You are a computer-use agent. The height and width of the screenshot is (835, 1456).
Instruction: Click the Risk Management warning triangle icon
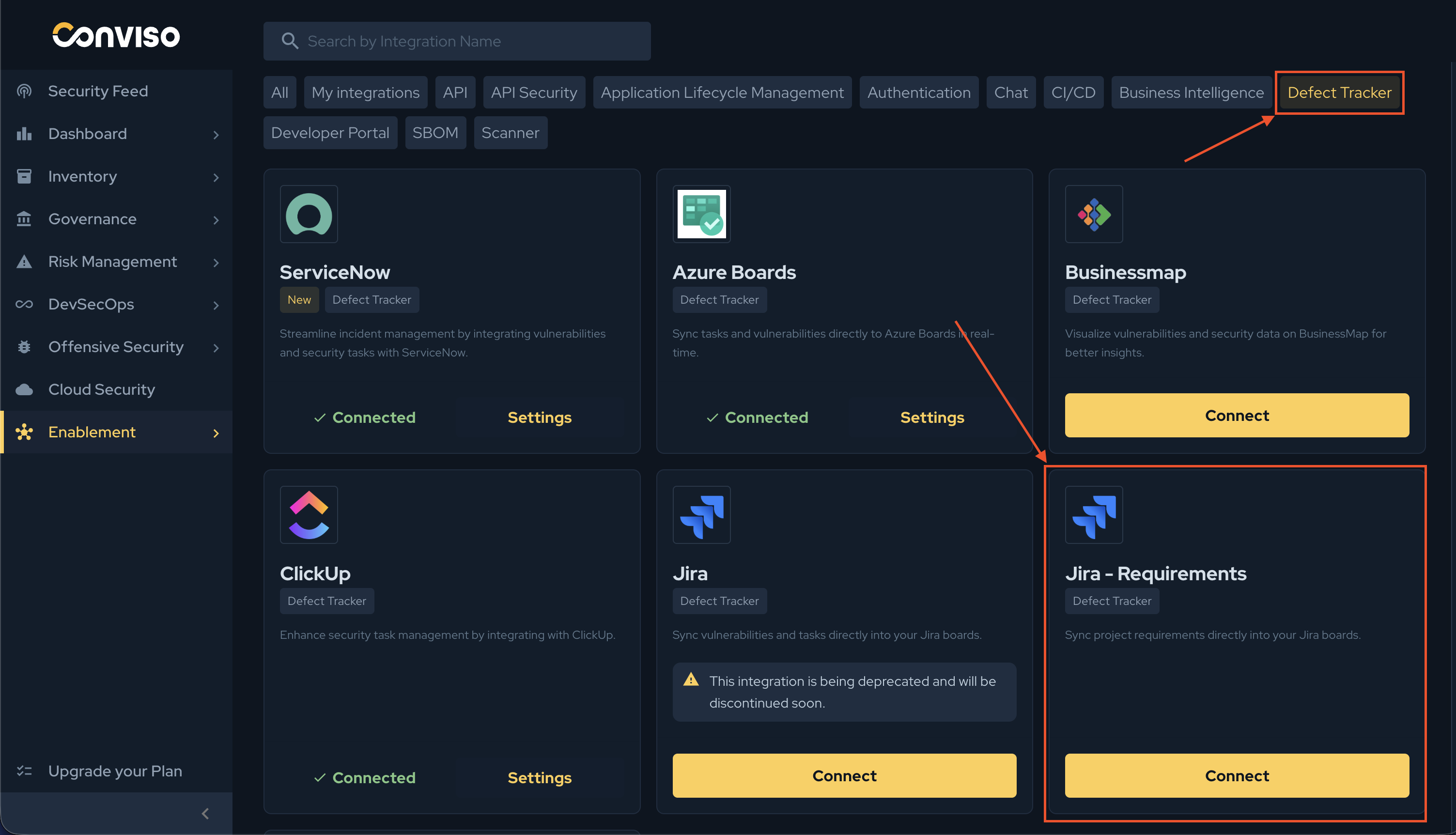[x=24, y=262]
